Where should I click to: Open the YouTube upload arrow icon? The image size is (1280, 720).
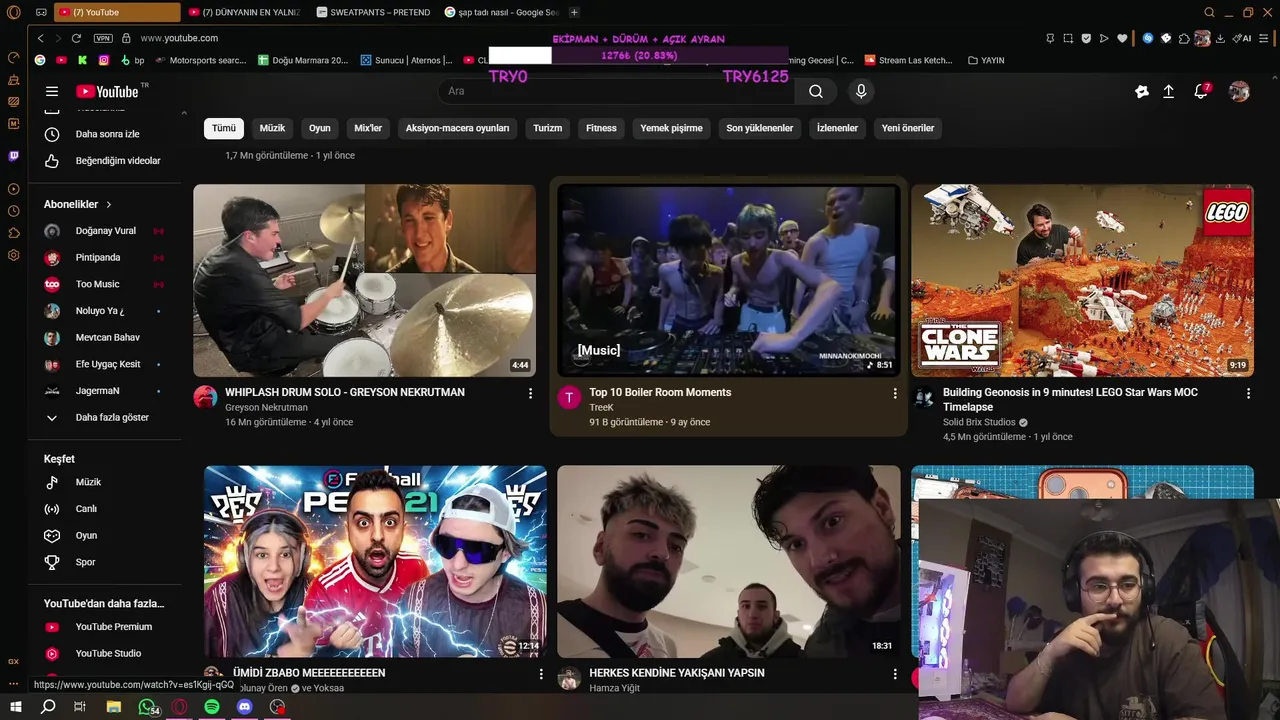point(1168,91)
